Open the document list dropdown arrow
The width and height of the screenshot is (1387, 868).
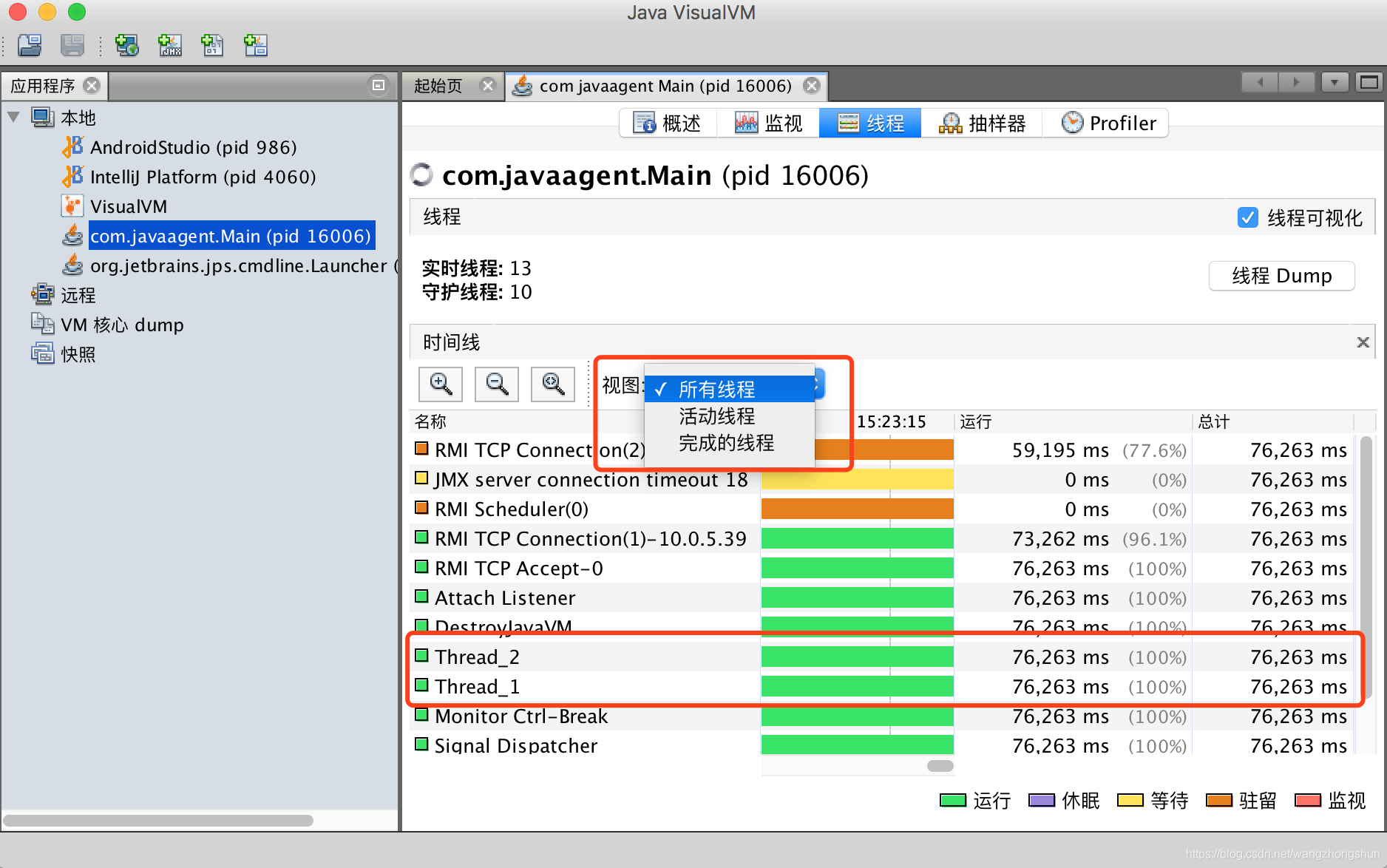[x=1335, y=82]
